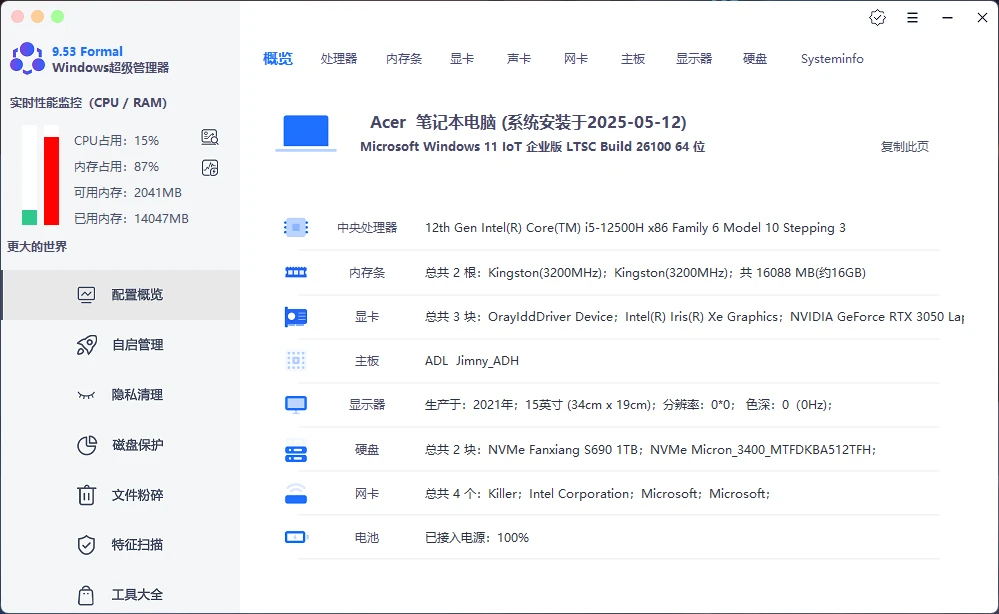Click the 已接入电源：100% battery text
999x614 pixels.
coord(477,538)
